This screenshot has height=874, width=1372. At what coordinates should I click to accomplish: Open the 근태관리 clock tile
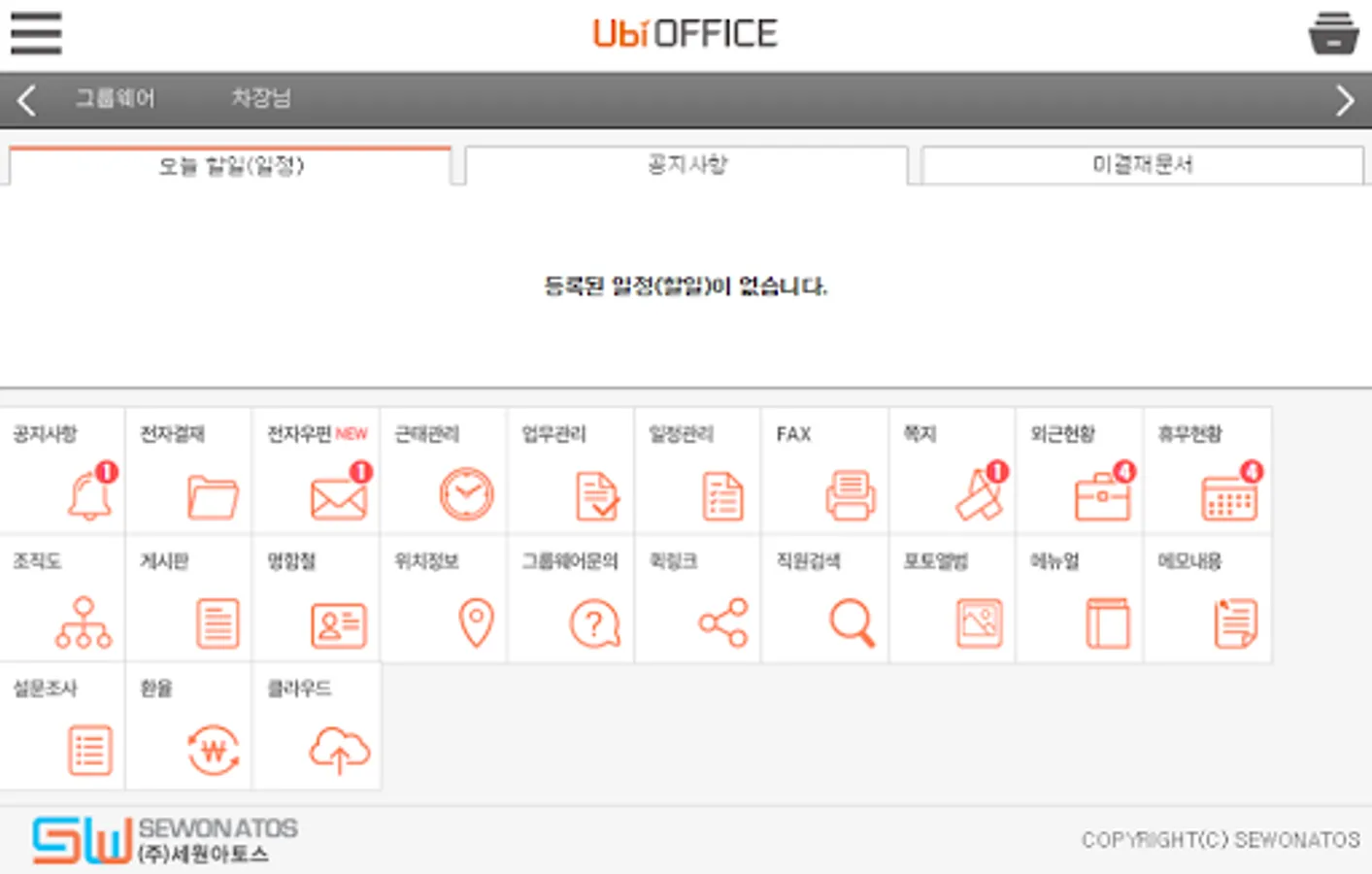[443, 470]
